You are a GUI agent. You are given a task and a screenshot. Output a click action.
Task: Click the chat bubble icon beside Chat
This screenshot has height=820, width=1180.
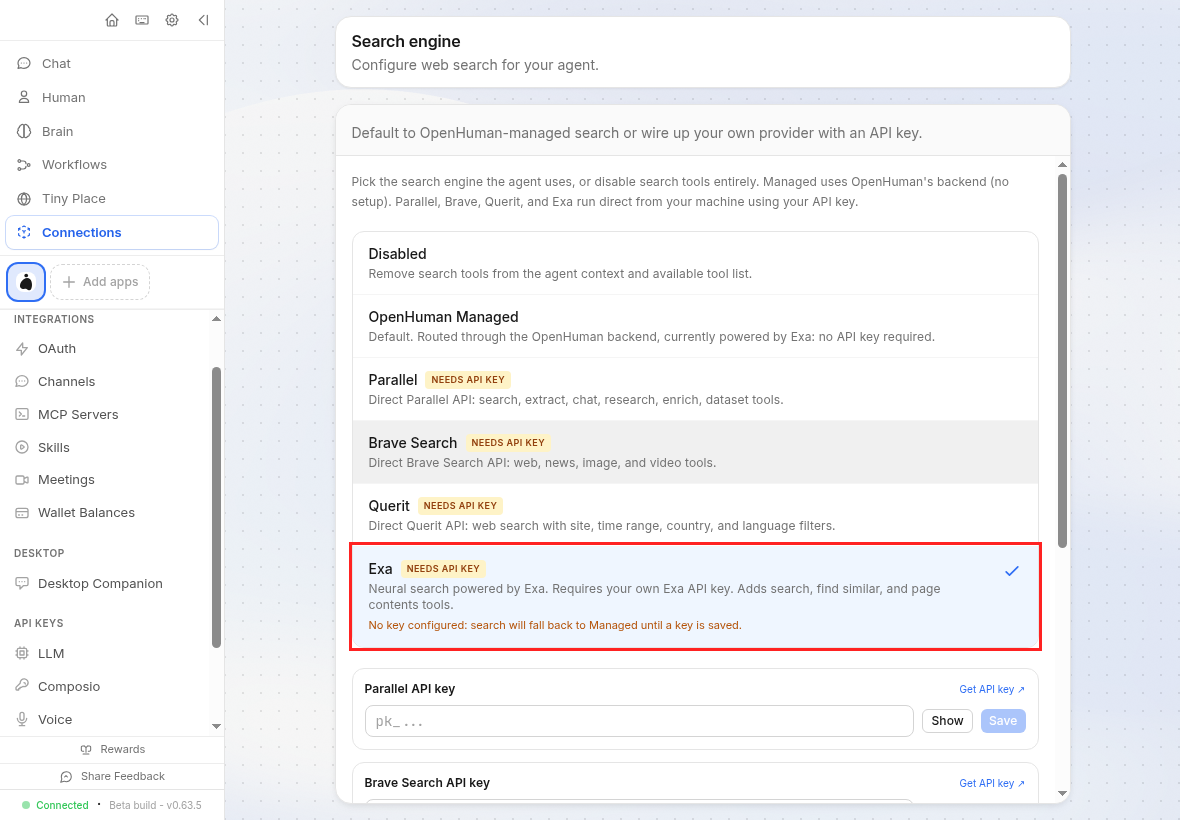[24, 64]
